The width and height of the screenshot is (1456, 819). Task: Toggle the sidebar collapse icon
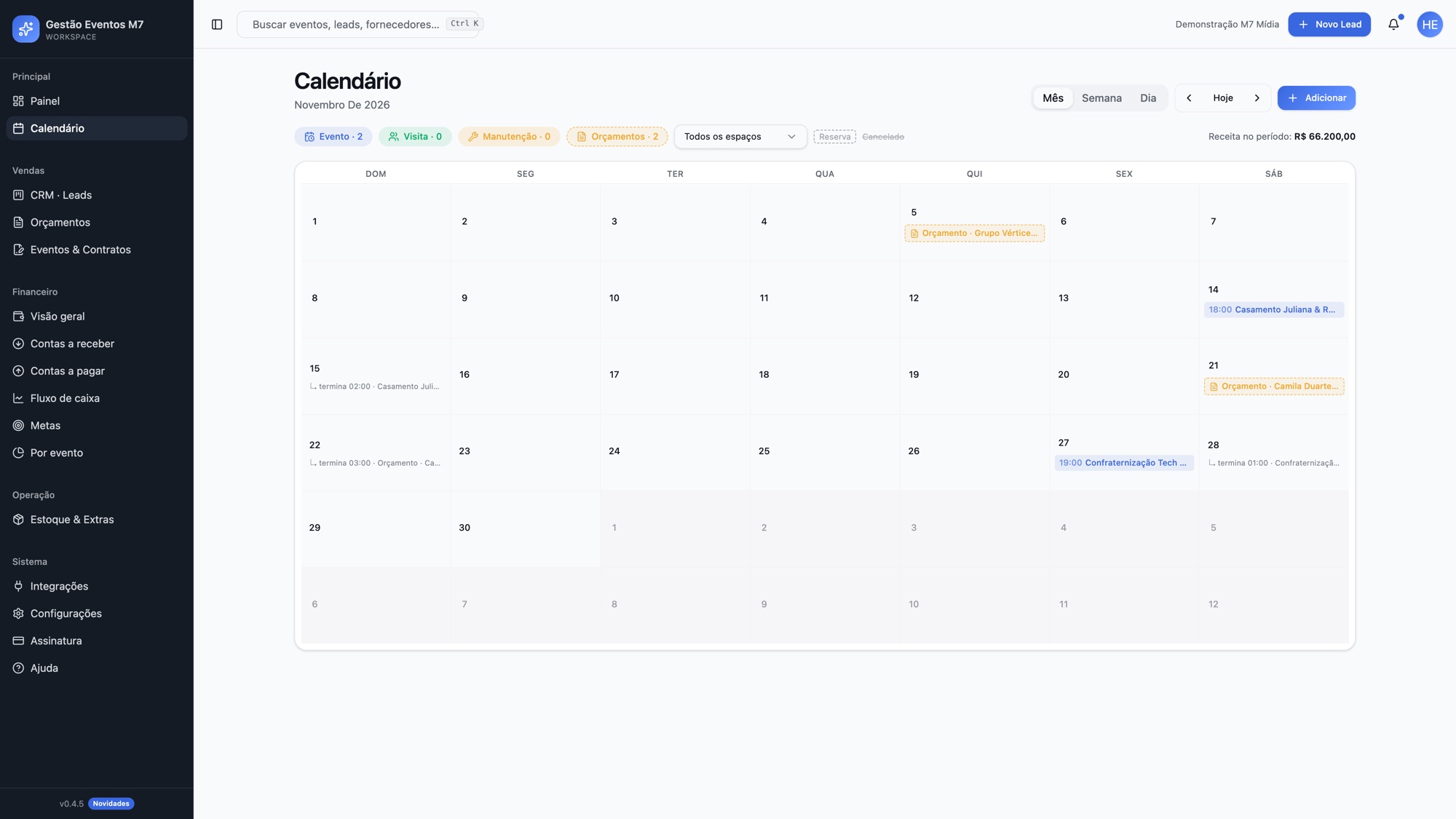click(217, 25)
